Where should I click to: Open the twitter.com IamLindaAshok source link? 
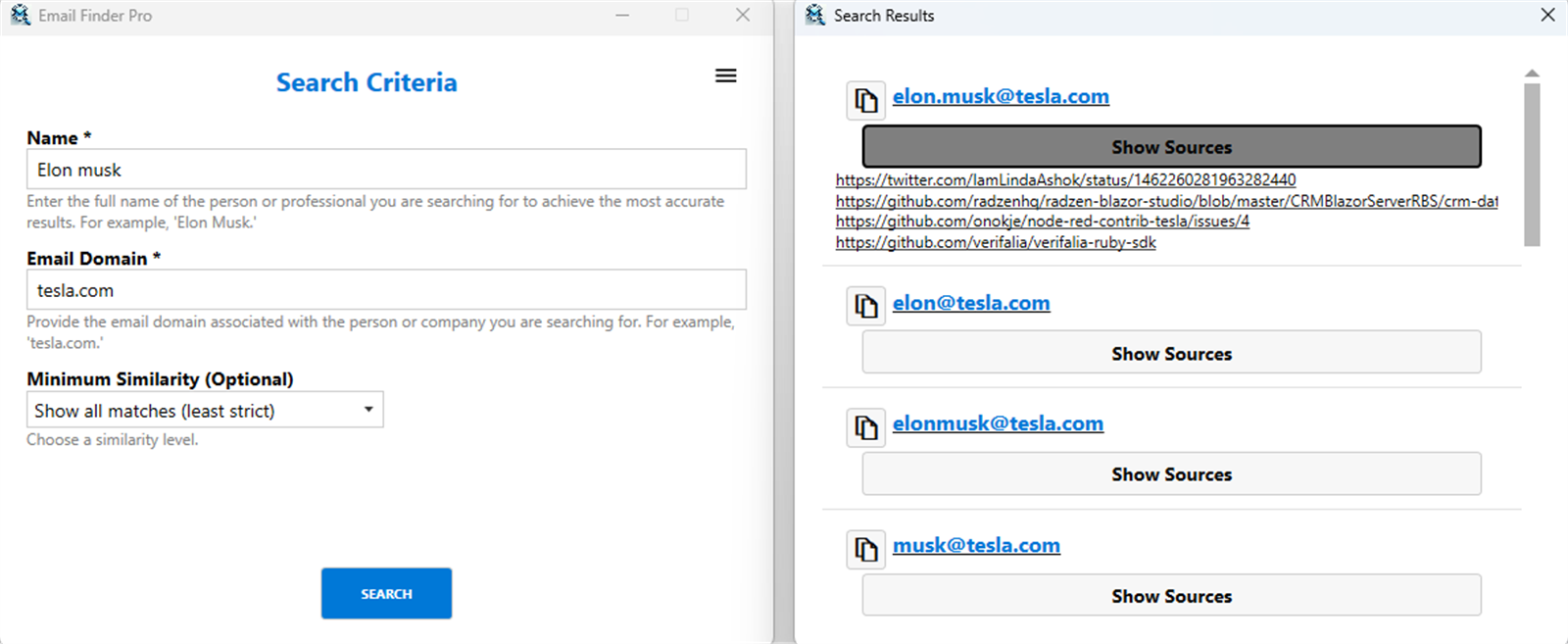point(1065,180)
